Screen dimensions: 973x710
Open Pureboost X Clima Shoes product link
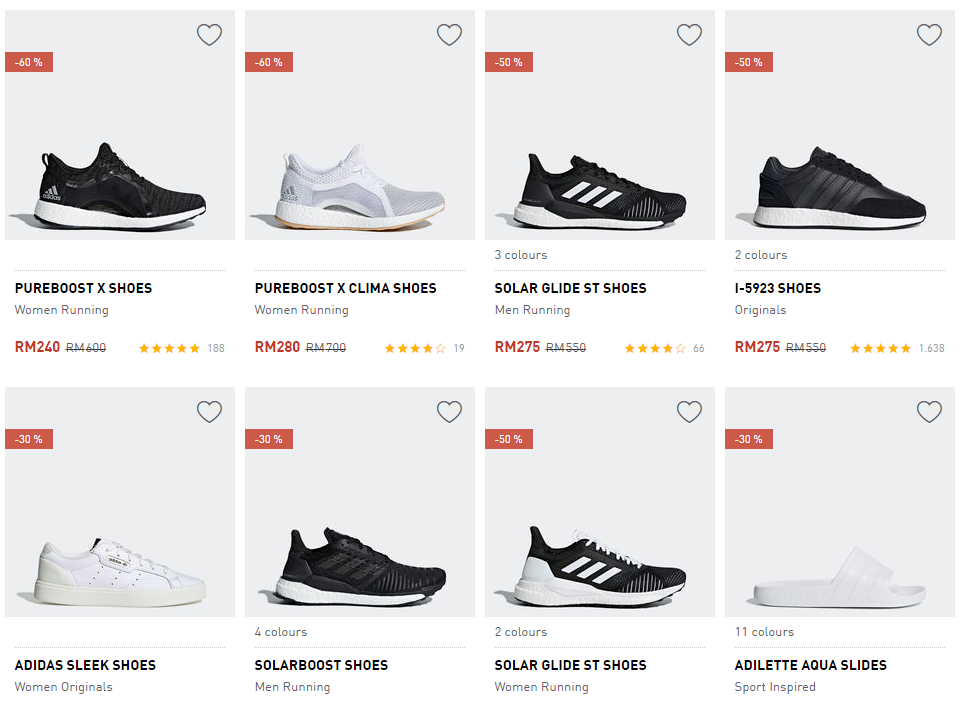pos(345,288)
